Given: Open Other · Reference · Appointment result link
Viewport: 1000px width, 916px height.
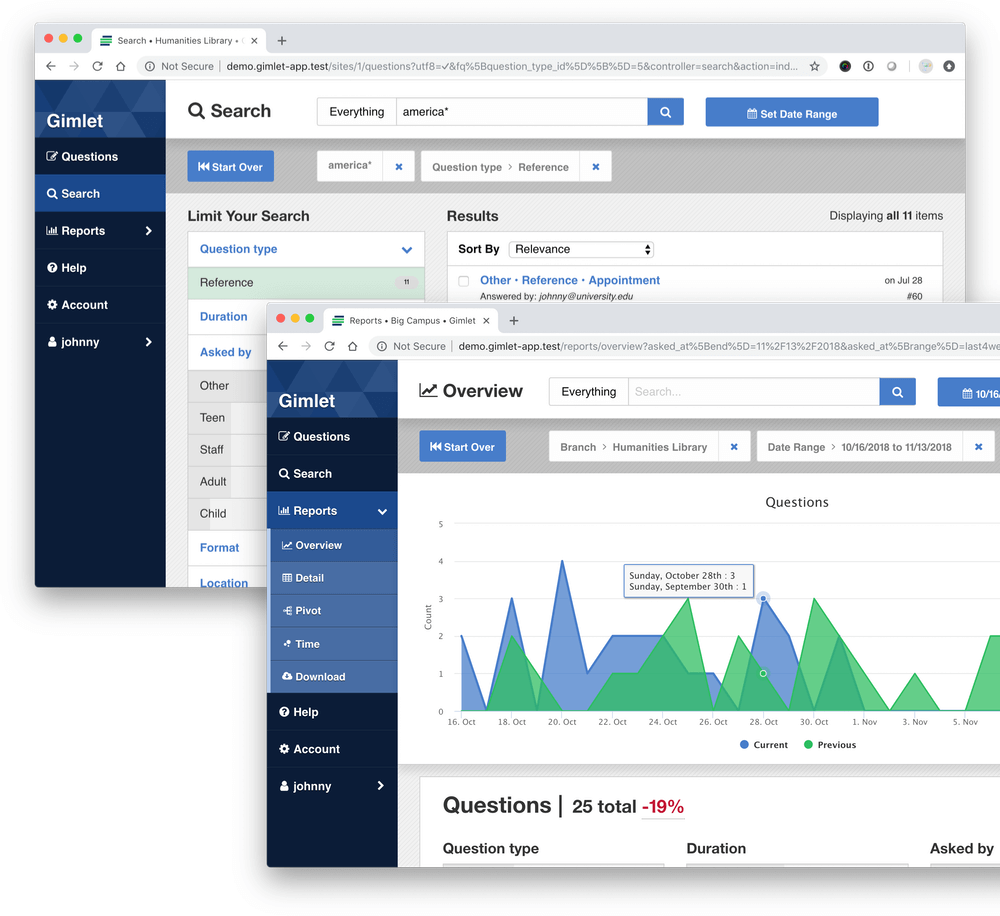Looking at the screenshot, I should [570, 280].
